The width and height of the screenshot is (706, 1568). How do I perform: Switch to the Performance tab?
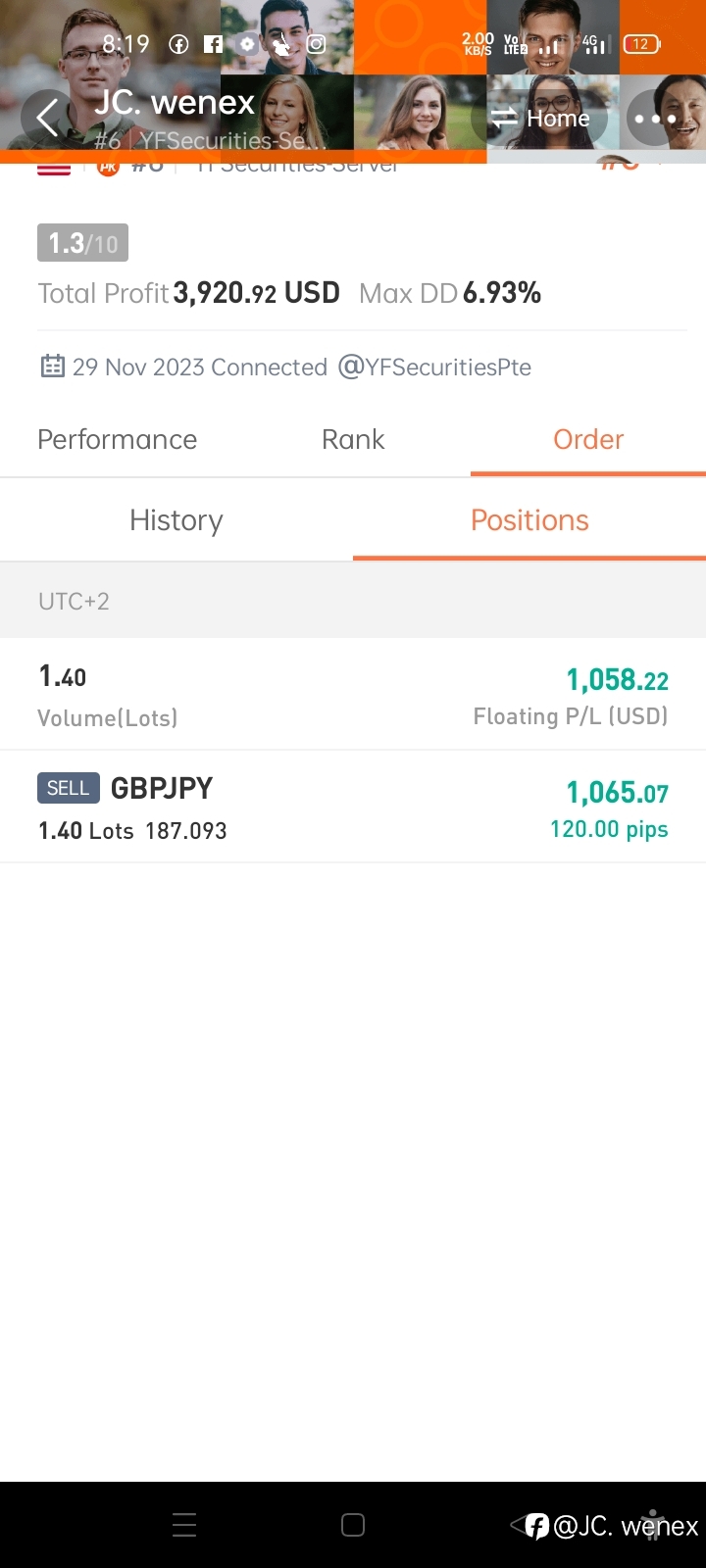point(118,439)
